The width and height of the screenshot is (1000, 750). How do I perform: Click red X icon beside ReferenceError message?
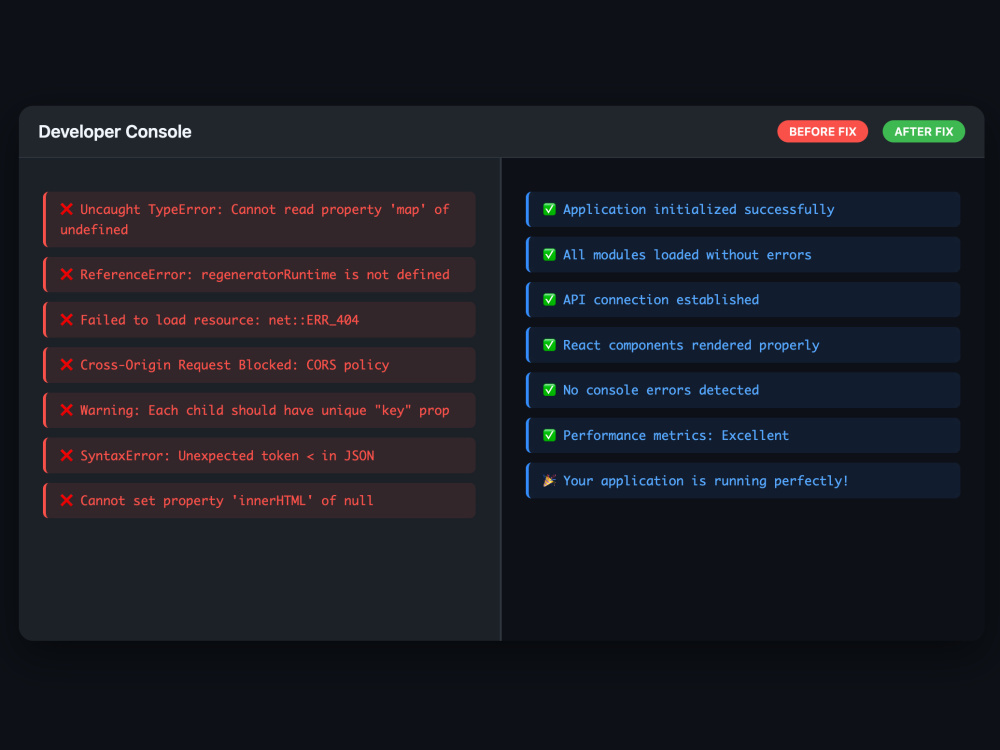[x=66, y=274]
